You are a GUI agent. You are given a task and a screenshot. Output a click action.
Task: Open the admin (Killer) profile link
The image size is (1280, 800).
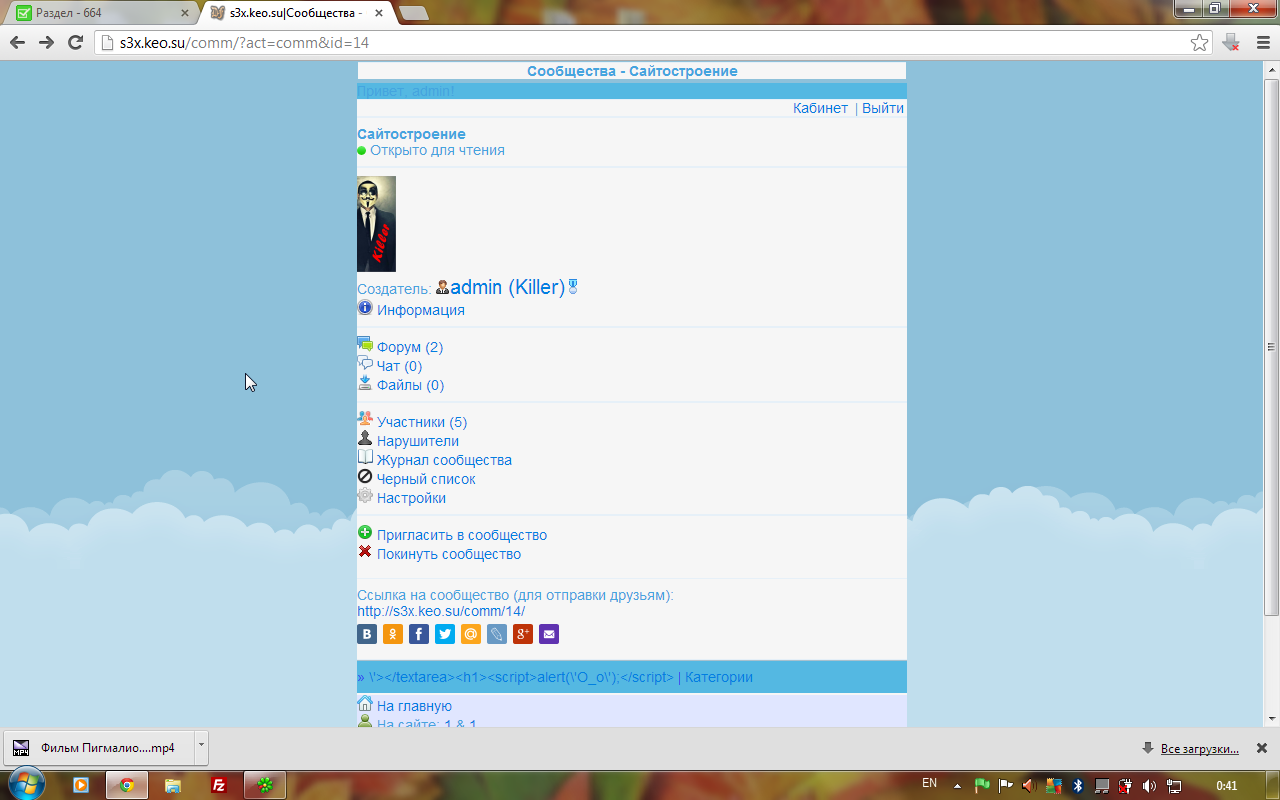[508, 287]
